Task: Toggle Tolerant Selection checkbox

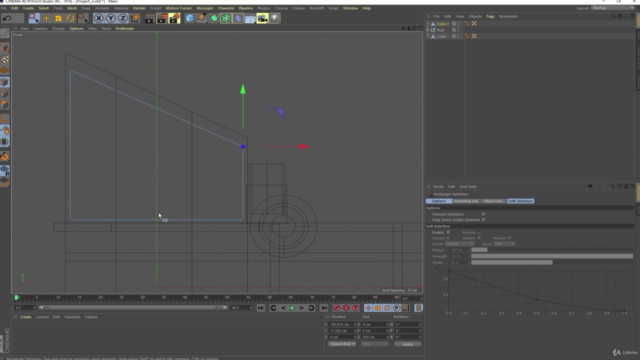Action: [x=483, y=214]
